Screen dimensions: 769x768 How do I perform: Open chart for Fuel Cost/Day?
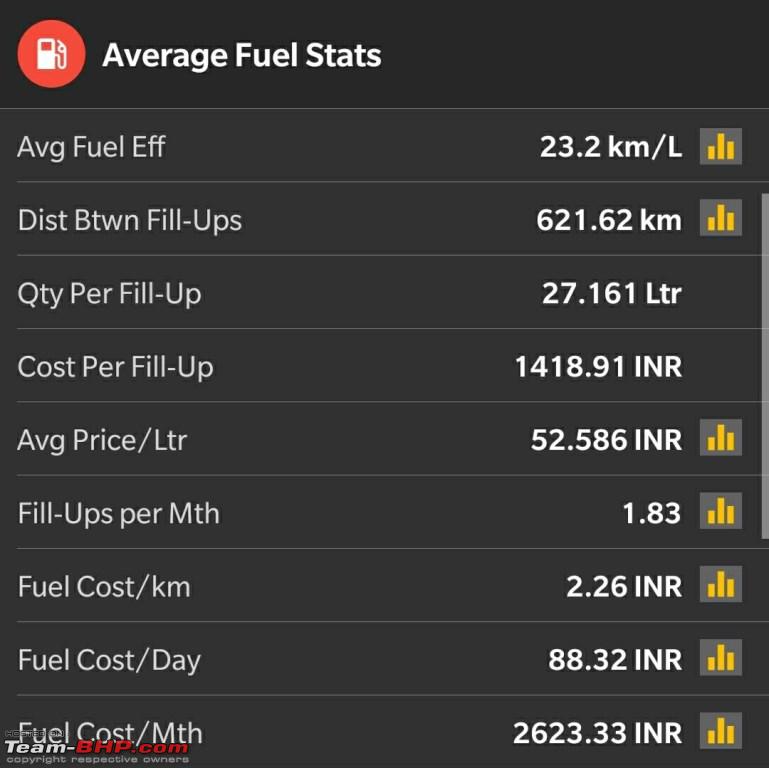tap(720, 657)
